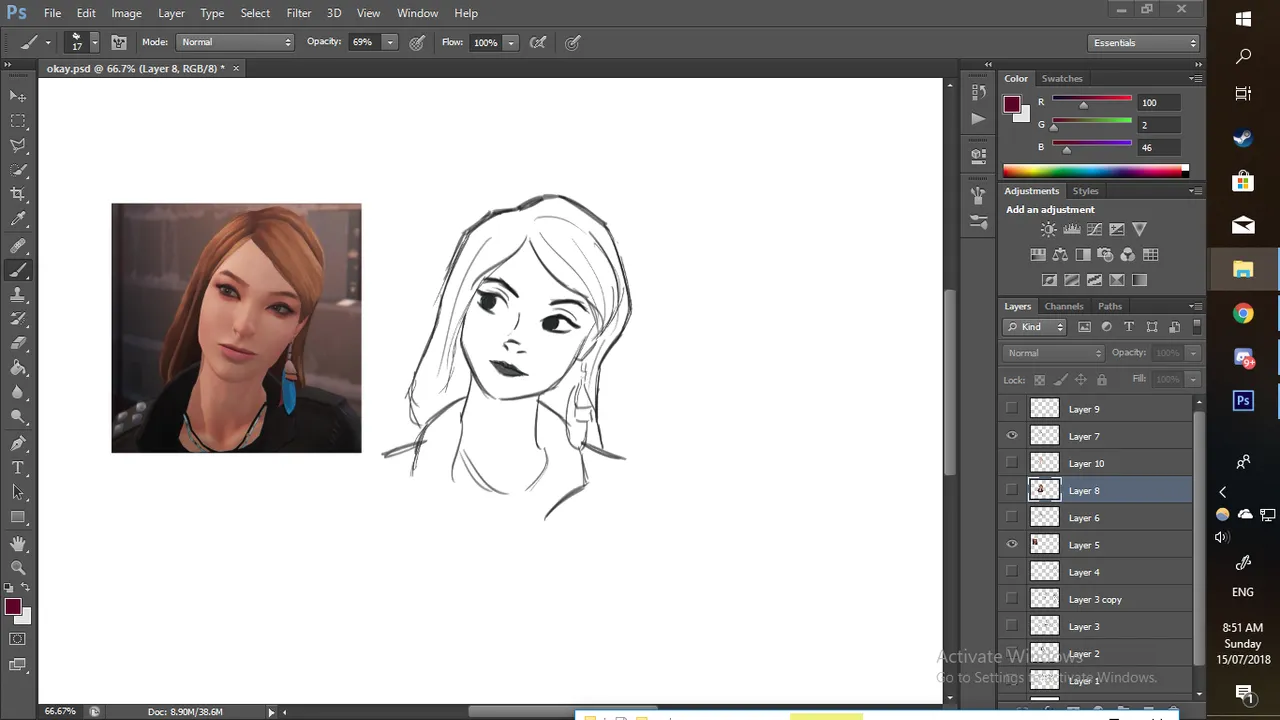Select the Healing Brush tool
This screenshot has width=1280, height=720.
point(18,246)
